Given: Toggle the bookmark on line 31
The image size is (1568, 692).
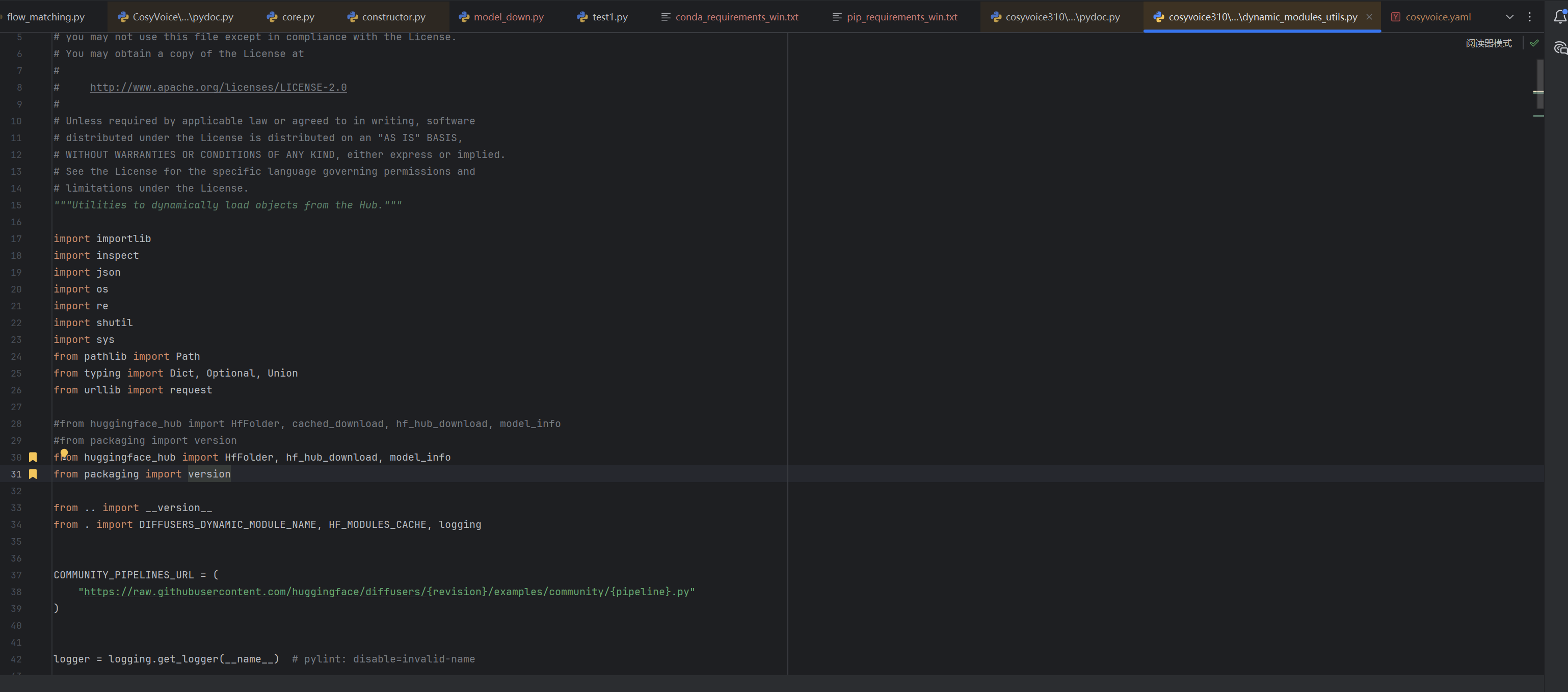Looking at the screenshot, I should 32,474.
